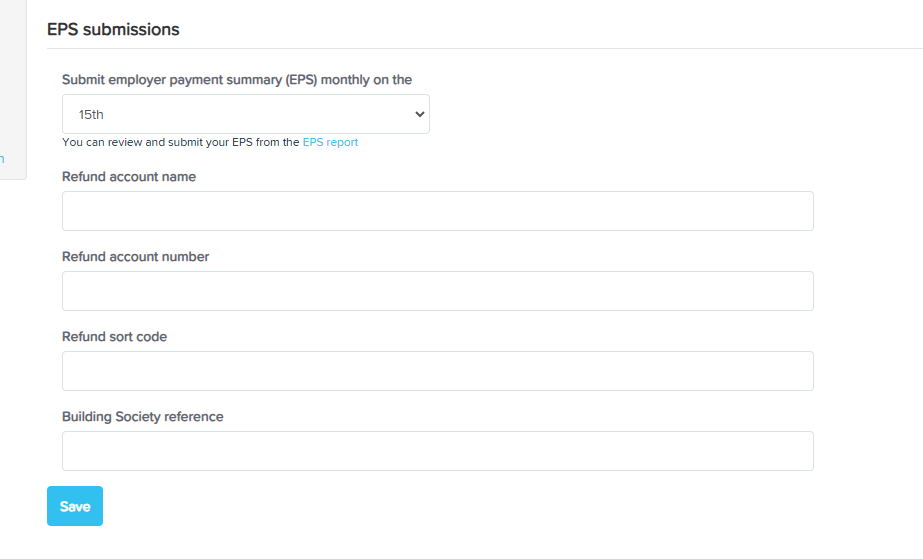The image size is (923, 559).
Task: Click the partially visible blue sidebar link
Action: tap(2, 159)
